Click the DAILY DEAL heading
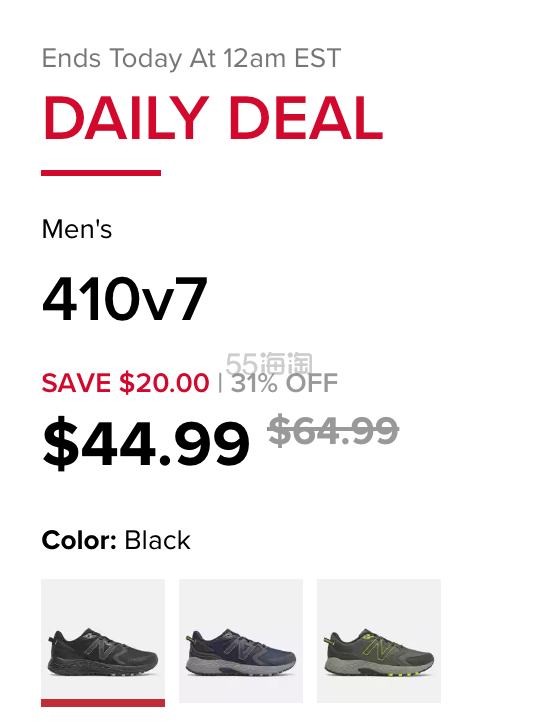The width and height of the screenshot is (538, 728). [213, 118]
